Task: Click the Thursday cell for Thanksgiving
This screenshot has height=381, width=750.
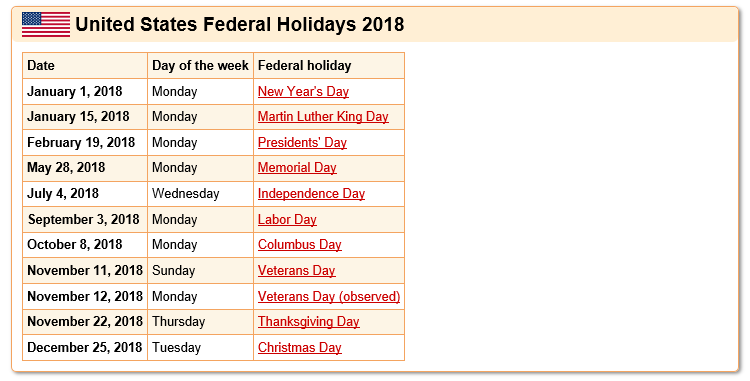Action: coord(200,322)
